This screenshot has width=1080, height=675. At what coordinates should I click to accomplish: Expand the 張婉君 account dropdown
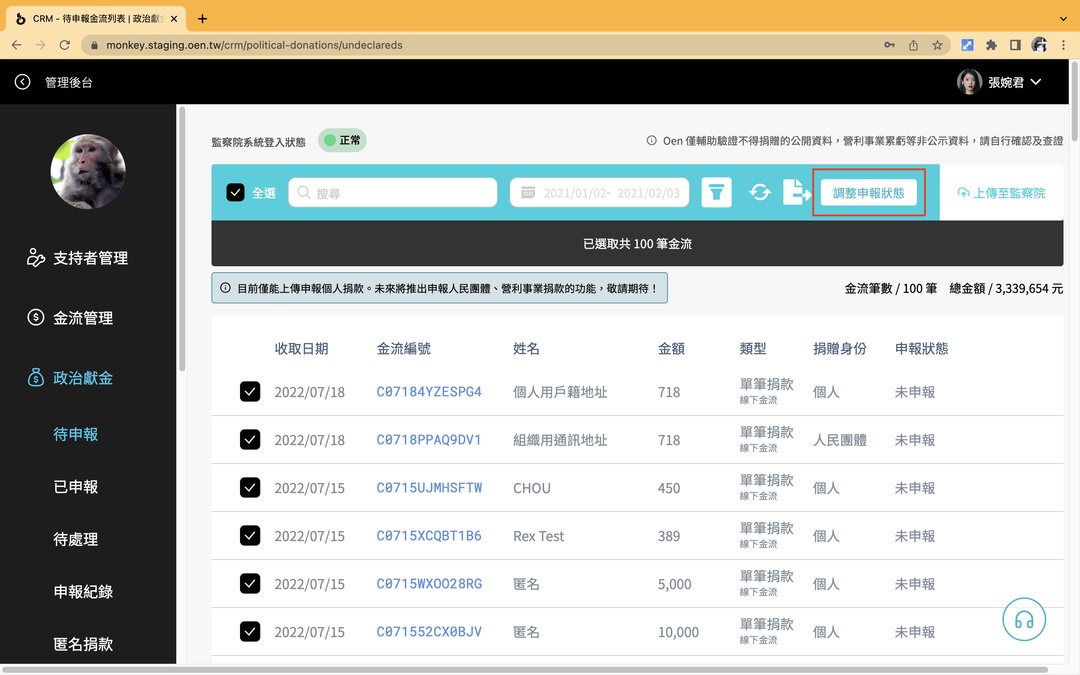pyautogui.click(x=1005, y=82)
